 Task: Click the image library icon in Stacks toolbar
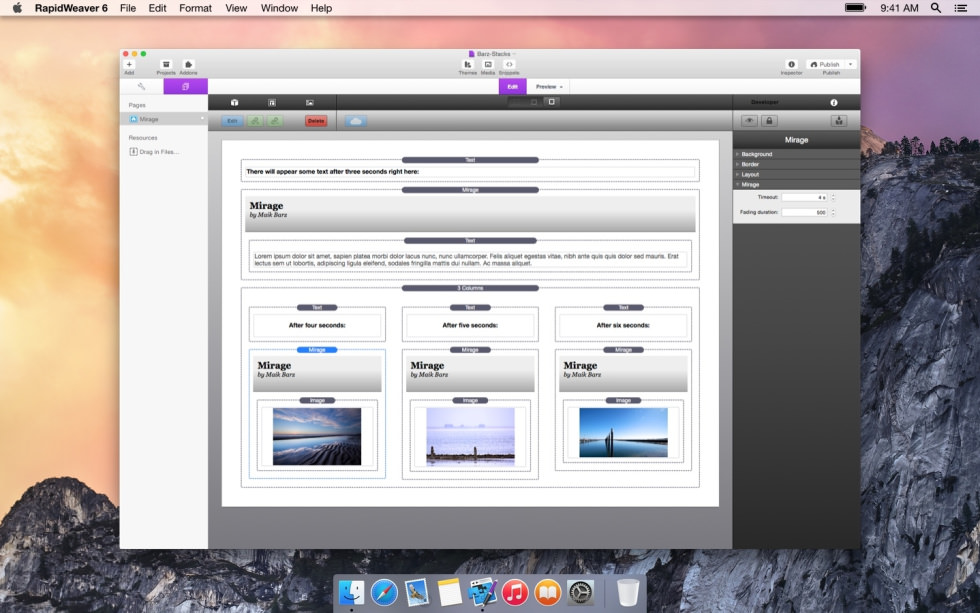310,102
